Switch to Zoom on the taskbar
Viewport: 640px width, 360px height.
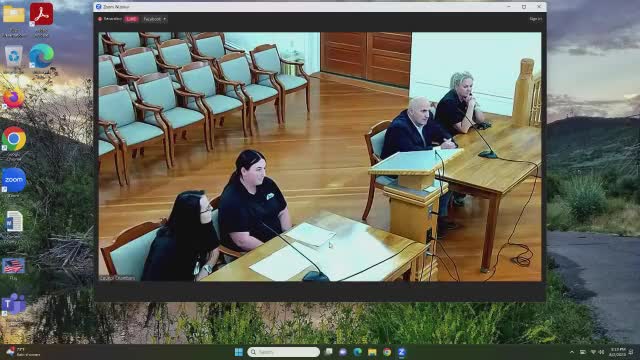[x=402, y=352]
